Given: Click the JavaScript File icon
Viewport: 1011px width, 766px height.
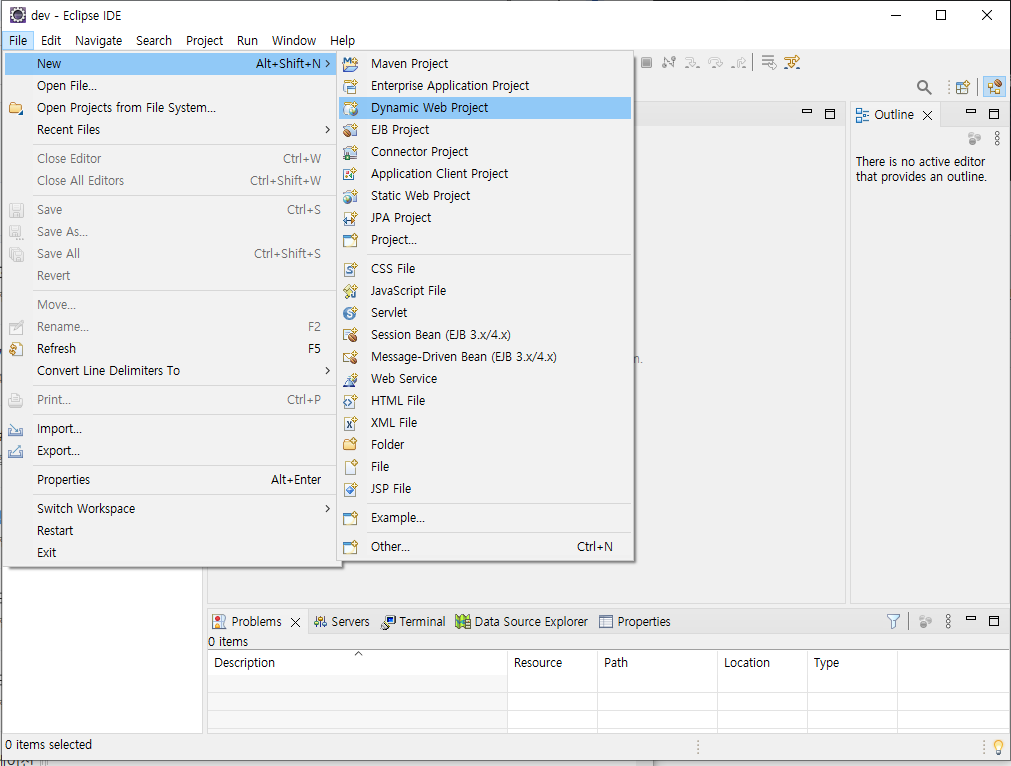Looking at the screenshot, I should (x=350, y=291).
